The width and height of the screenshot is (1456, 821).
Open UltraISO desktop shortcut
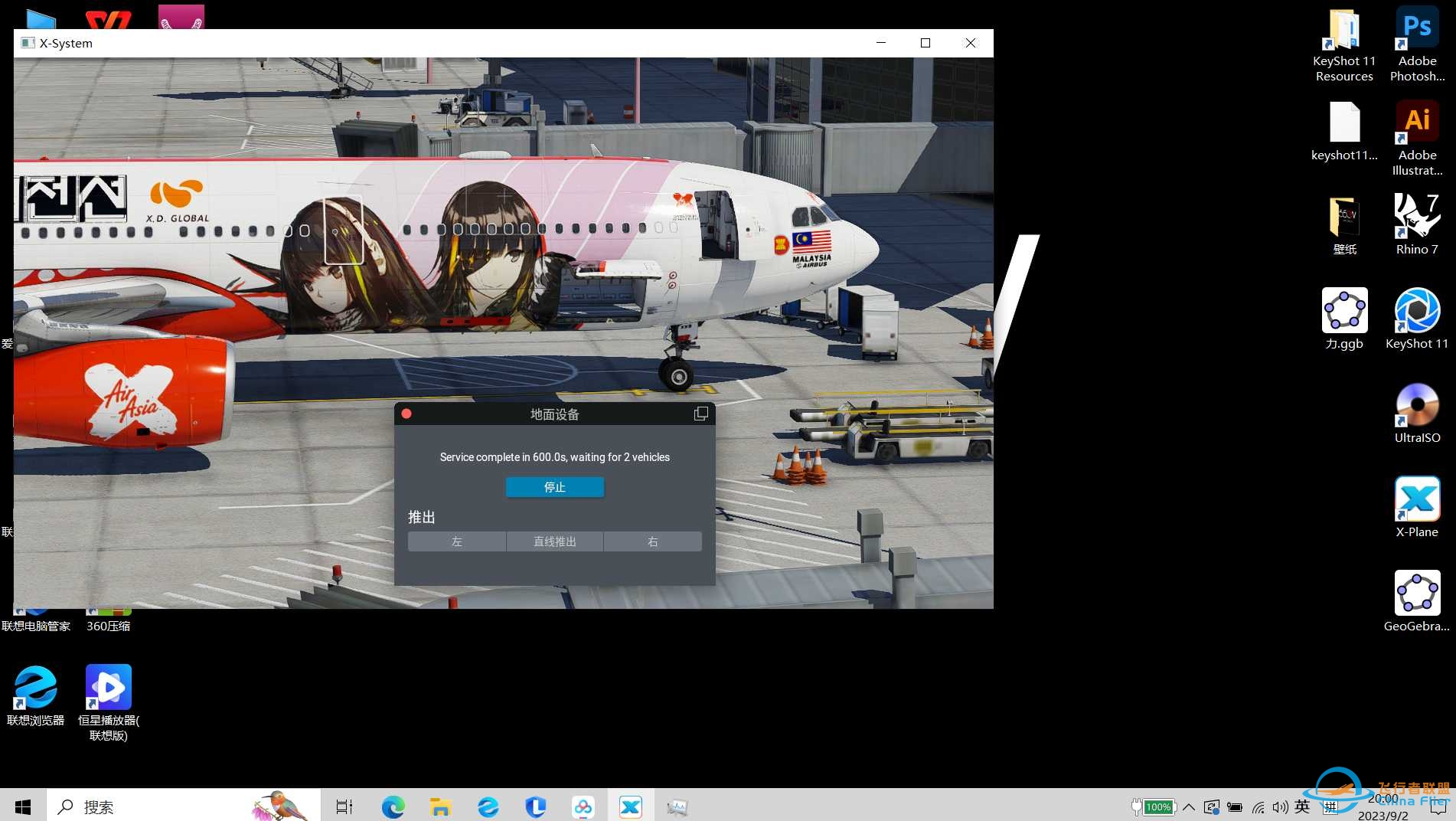tap(1417, 414)
